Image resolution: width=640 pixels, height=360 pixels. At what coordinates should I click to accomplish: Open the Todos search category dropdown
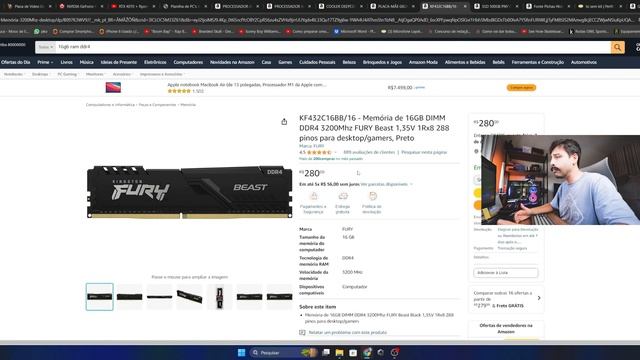click(46, 47)
